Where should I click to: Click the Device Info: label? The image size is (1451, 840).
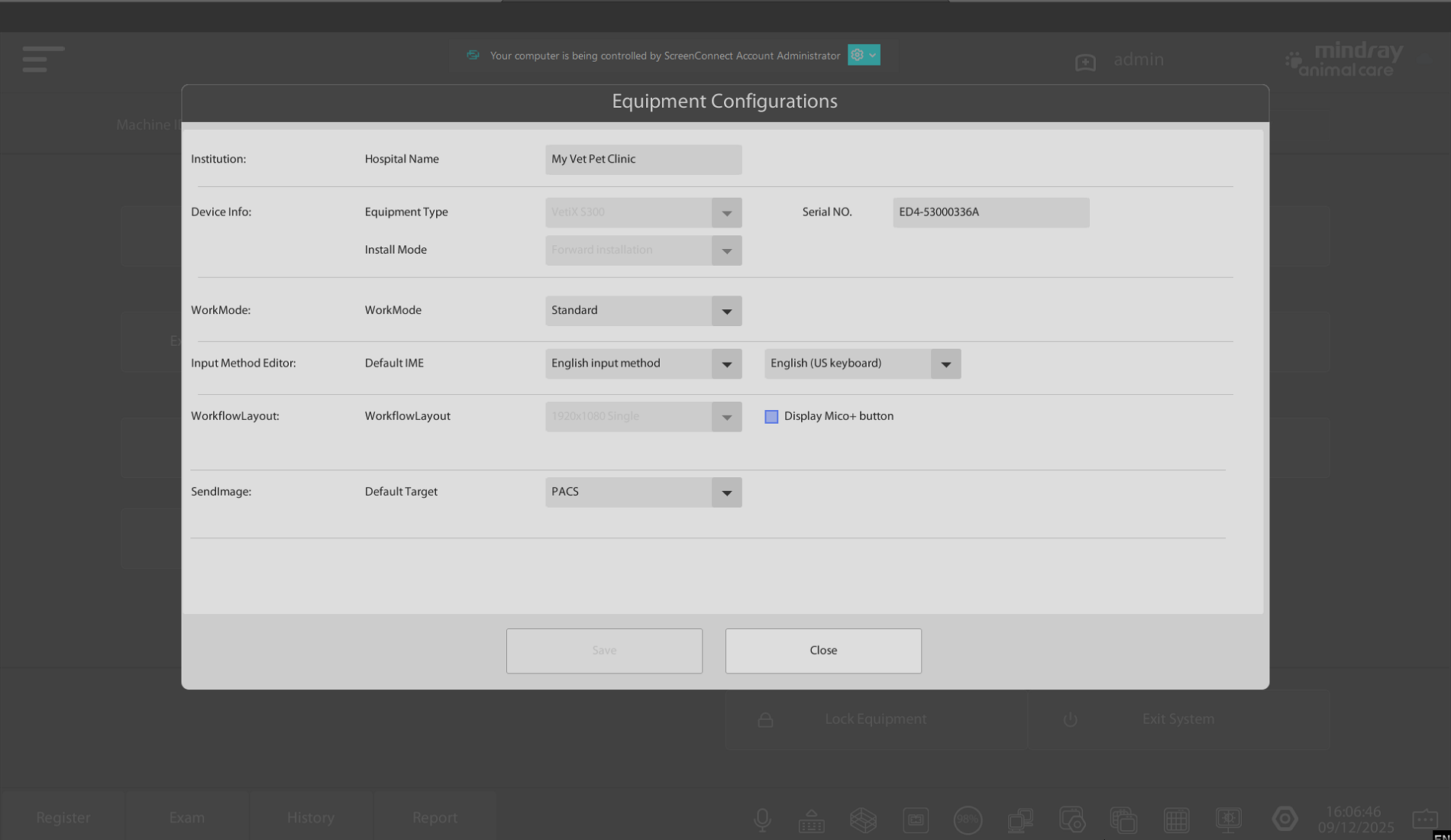click(x=221, y=212)
